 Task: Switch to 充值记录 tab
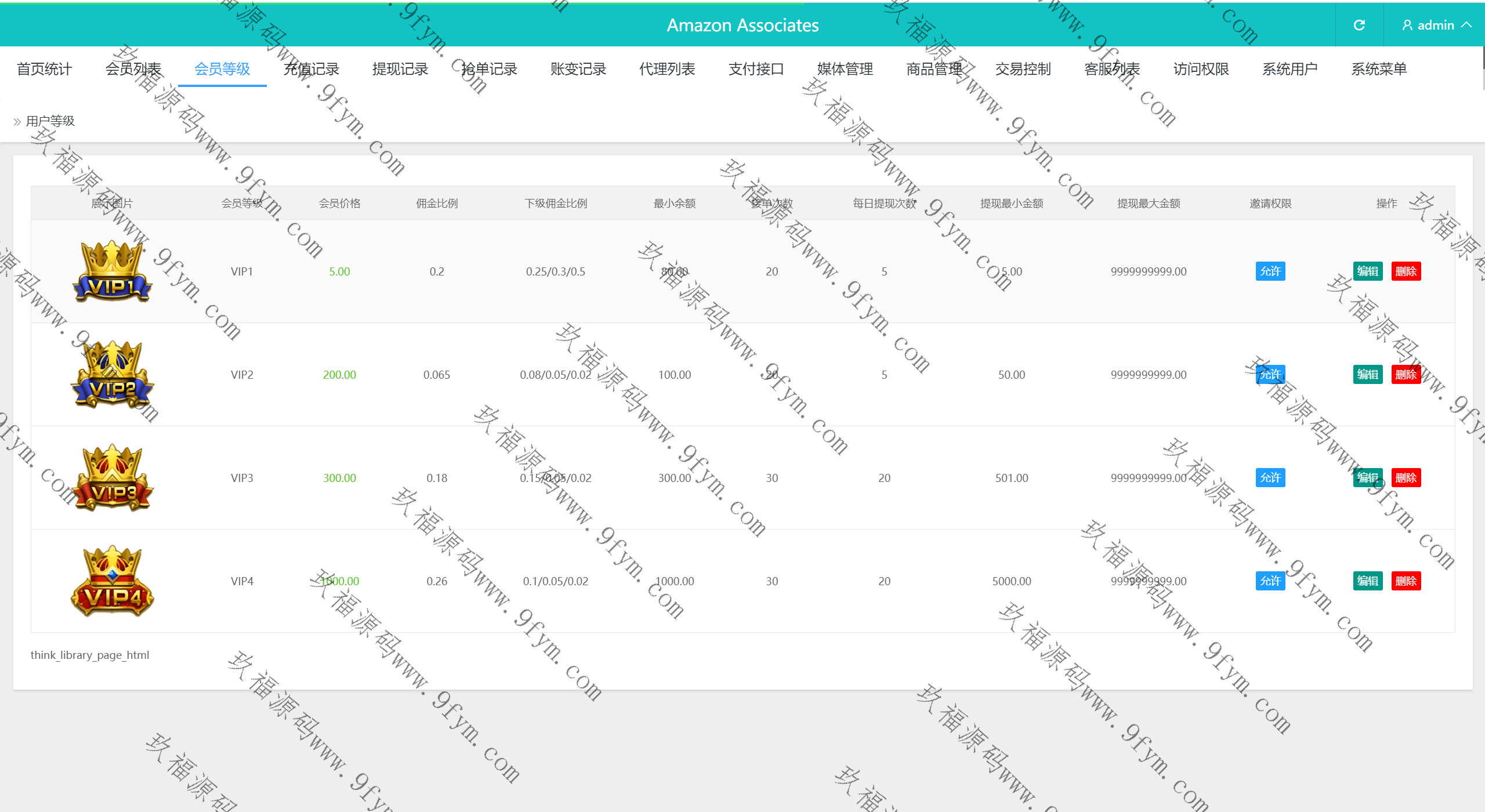[311, 69]
